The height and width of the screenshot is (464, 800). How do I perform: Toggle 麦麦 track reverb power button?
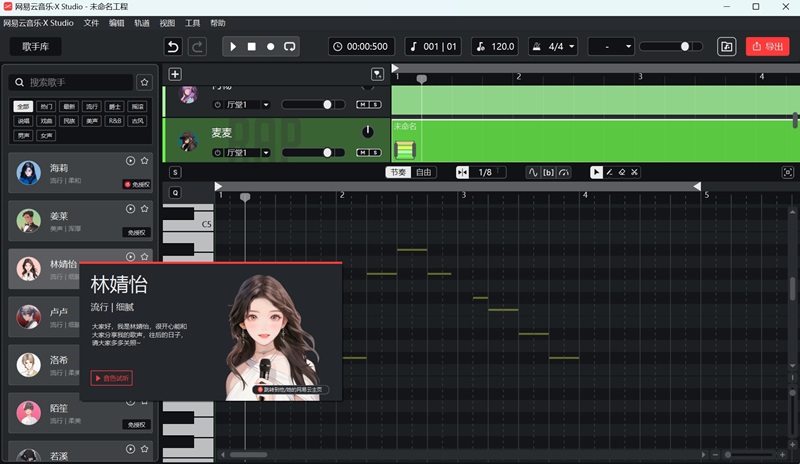point(218,153)
